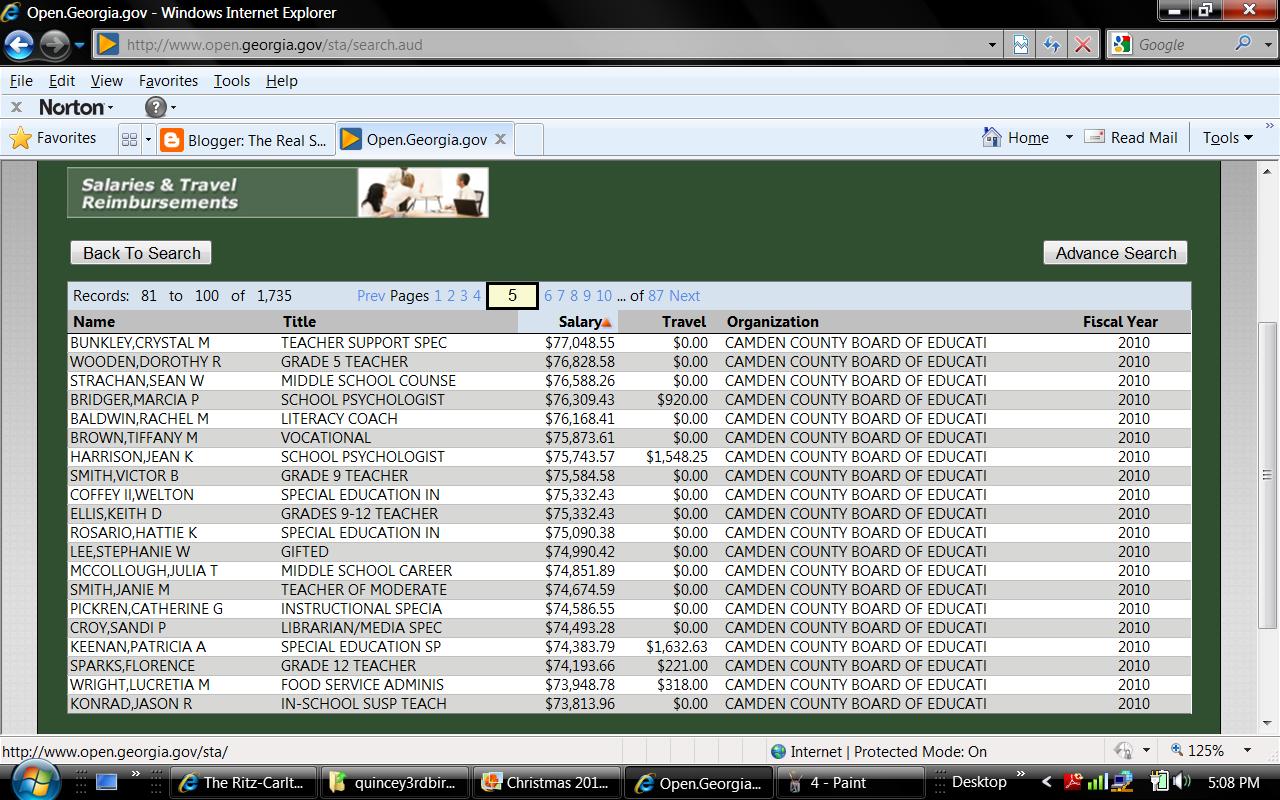Click the Windows Start orb
This screenshot has width=1280, height=800.
coord(36,782)
